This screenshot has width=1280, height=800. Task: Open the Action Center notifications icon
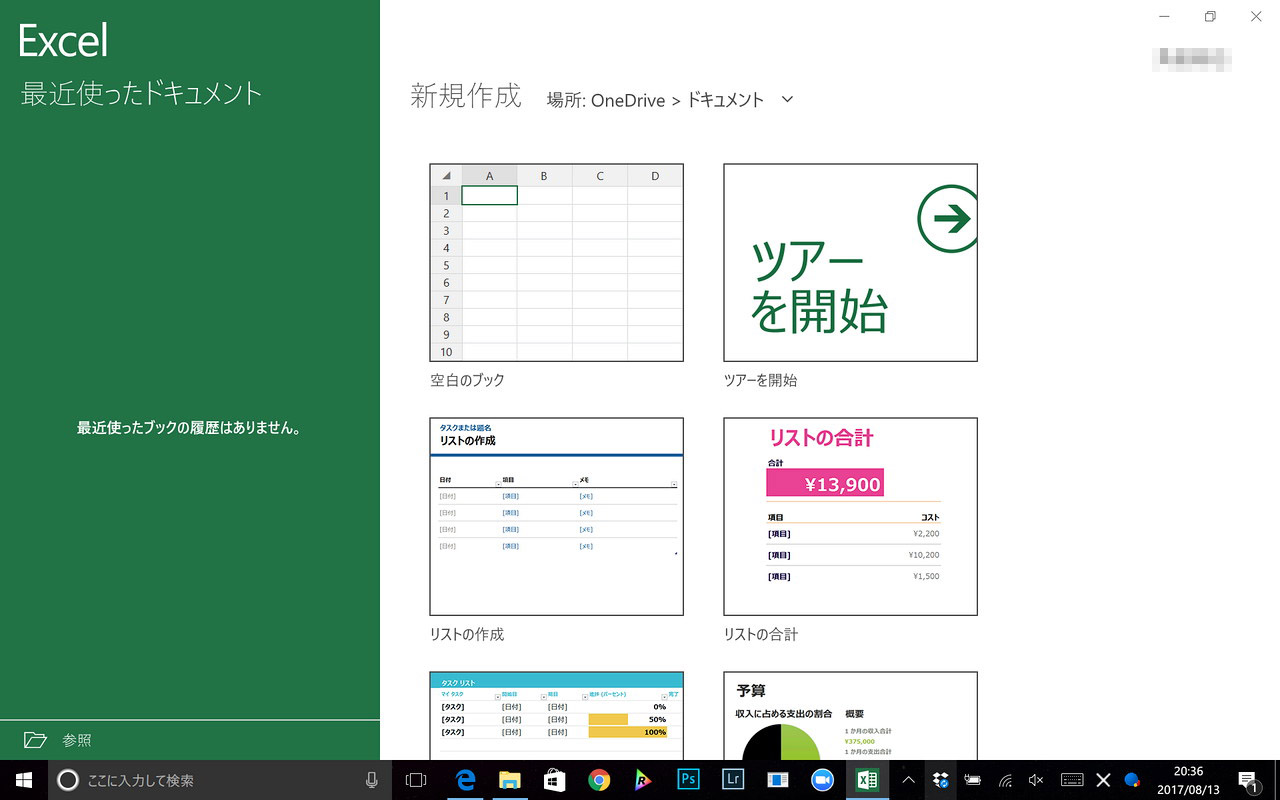tap(1248, 780)
